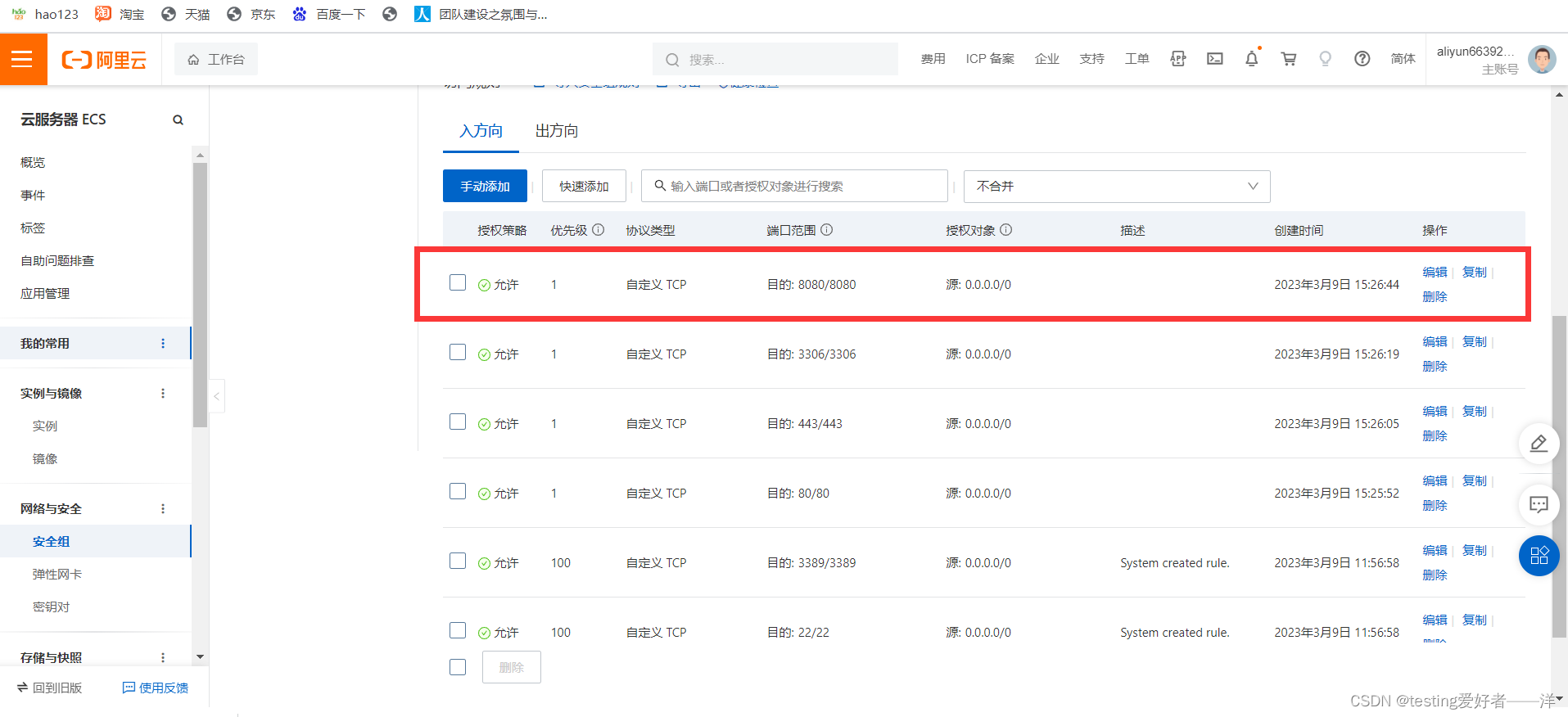This screenshot has width=1568, height=717.
Task: Focus the port or authorization object search field
Action: tap(794, 187)
